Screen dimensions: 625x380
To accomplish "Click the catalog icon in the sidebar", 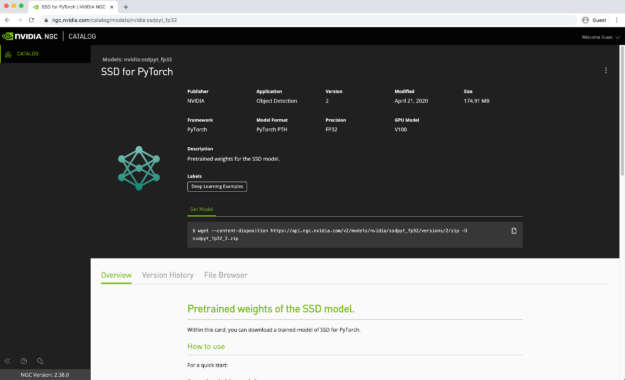I will [8, 54].
